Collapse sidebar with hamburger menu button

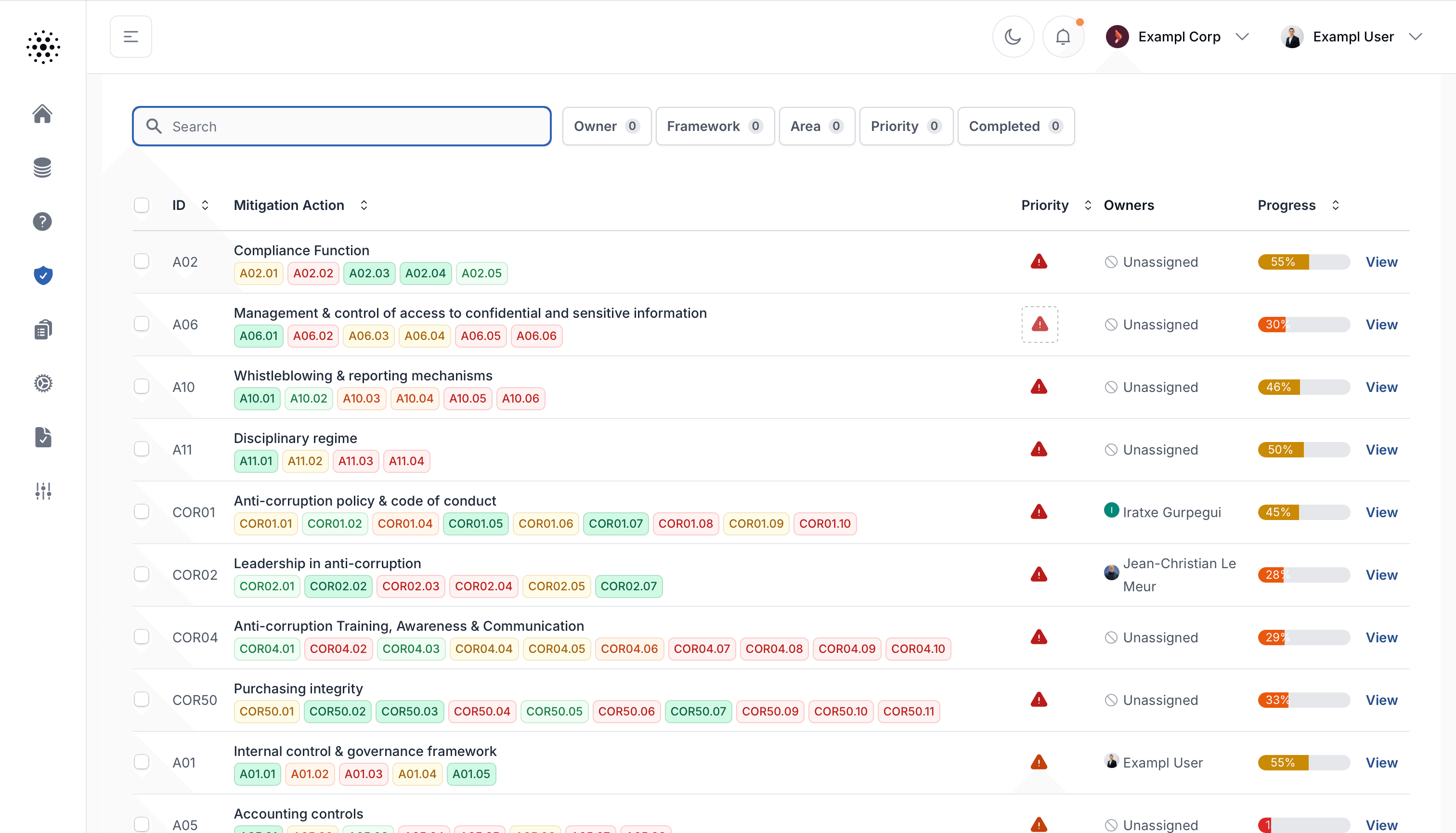[130, 37]
